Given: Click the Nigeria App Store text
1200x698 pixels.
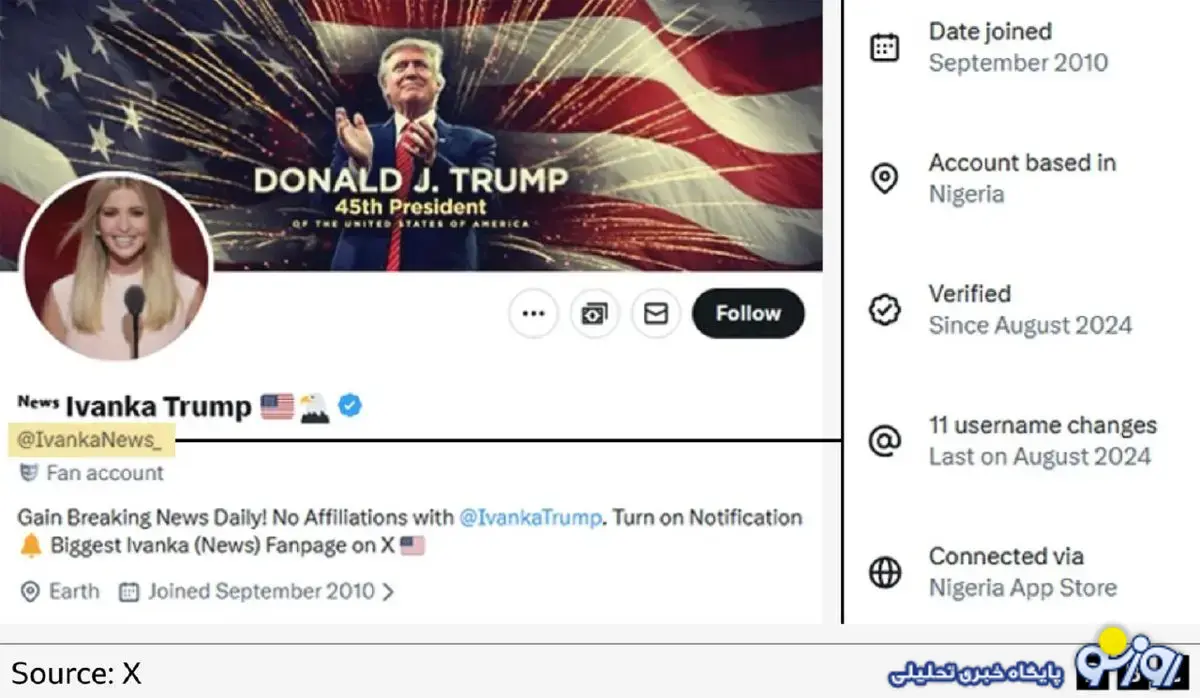Looking at the screenshot, I should tap(1022, 588).
